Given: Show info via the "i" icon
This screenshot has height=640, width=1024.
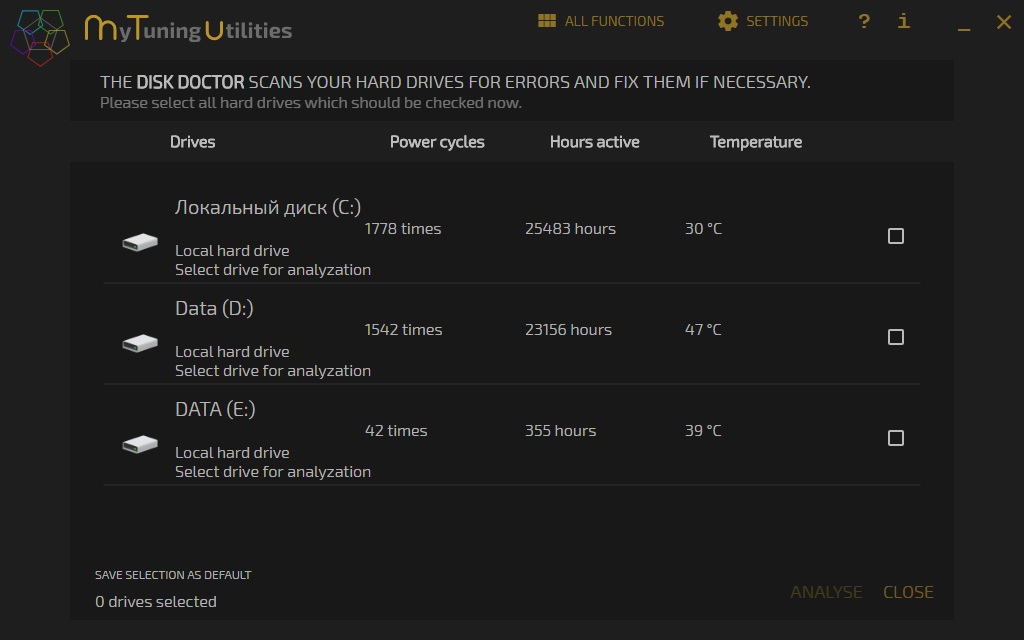Looking at the screenshot, I should pyautogui.click(x=904, y=21).
